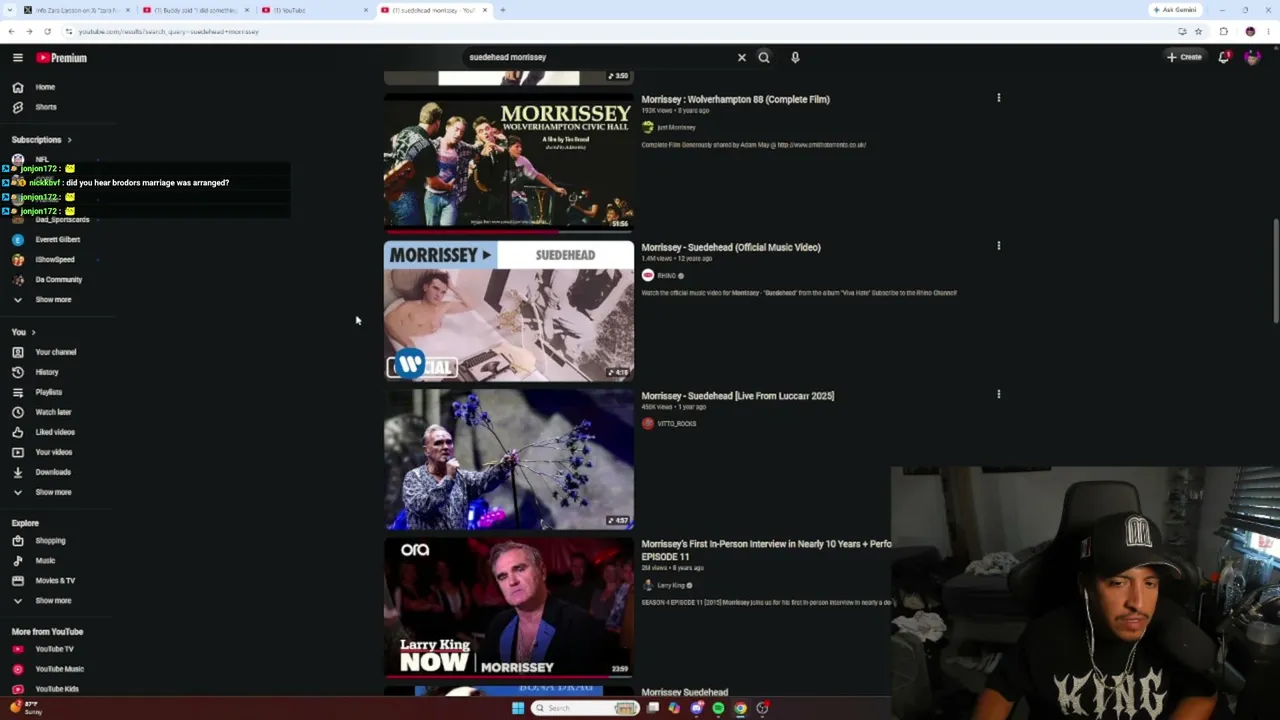Open Everett Gilbert subscription channel
This screenshot has width=1280, height=720.
(x=57, y=240)
